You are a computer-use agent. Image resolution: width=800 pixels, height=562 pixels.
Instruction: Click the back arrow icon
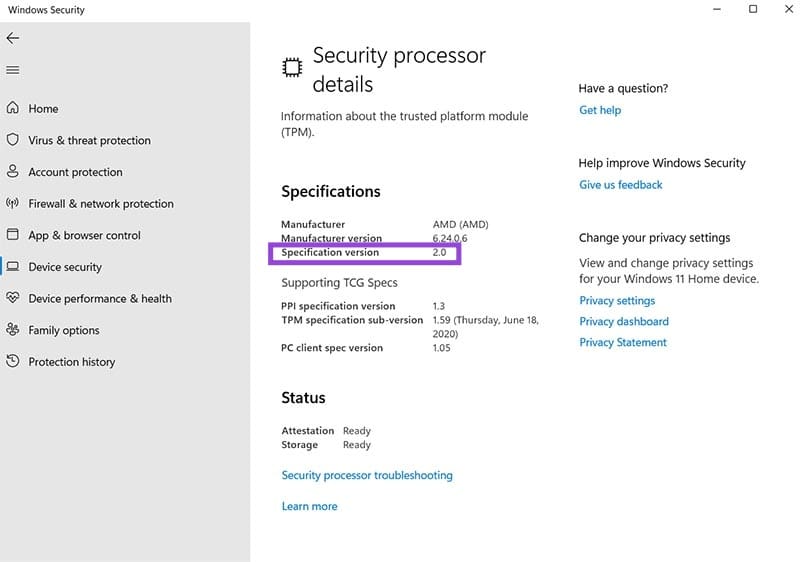13,38
